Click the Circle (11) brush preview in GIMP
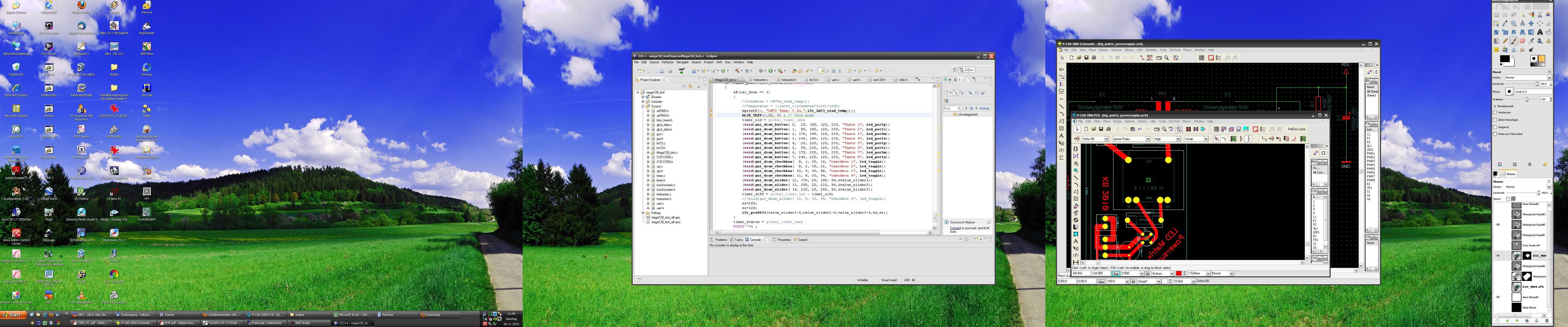 [1509, 91]
